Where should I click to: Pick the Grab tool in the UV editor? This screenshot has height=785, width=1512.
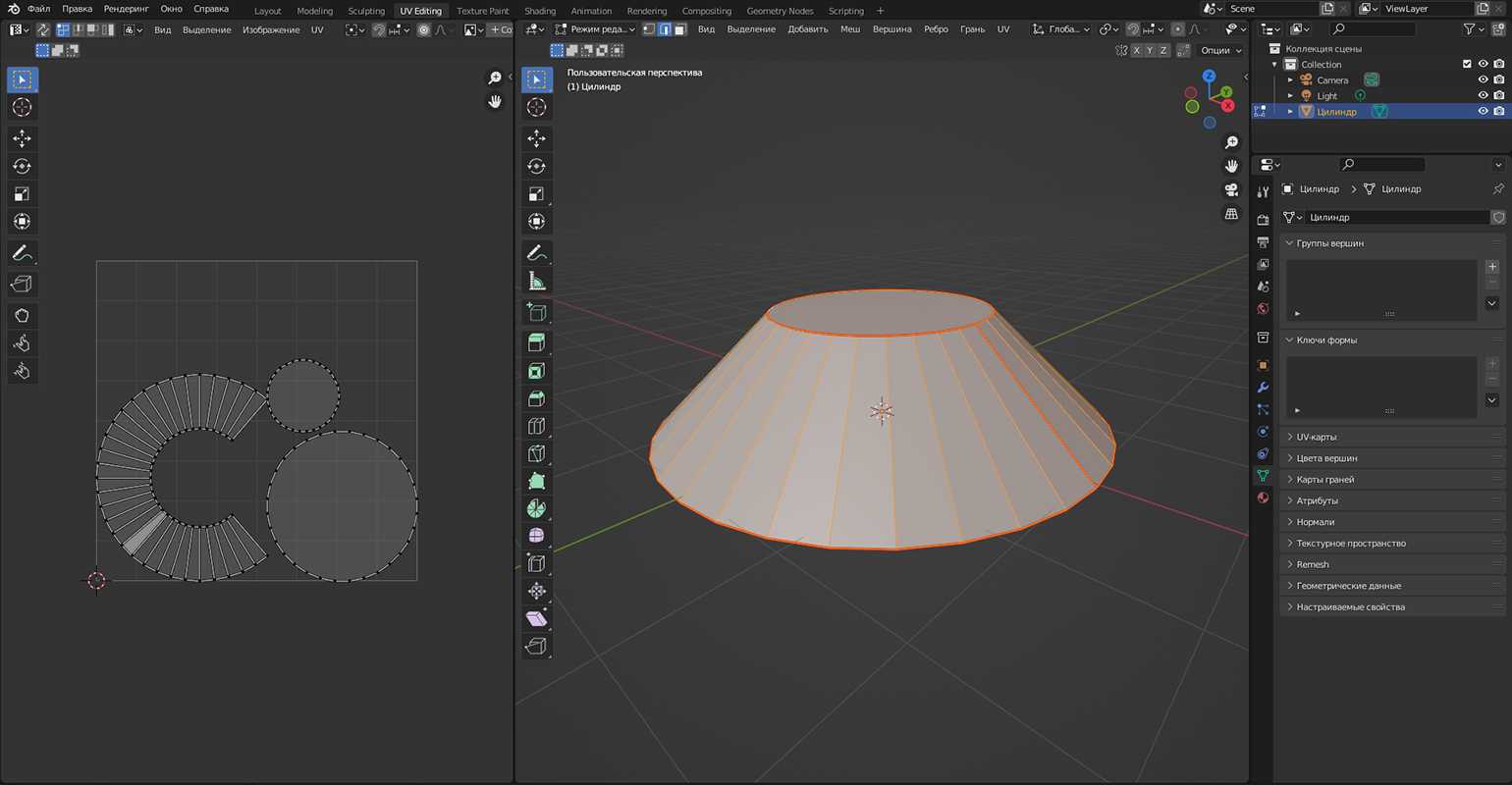pos(22,315)
